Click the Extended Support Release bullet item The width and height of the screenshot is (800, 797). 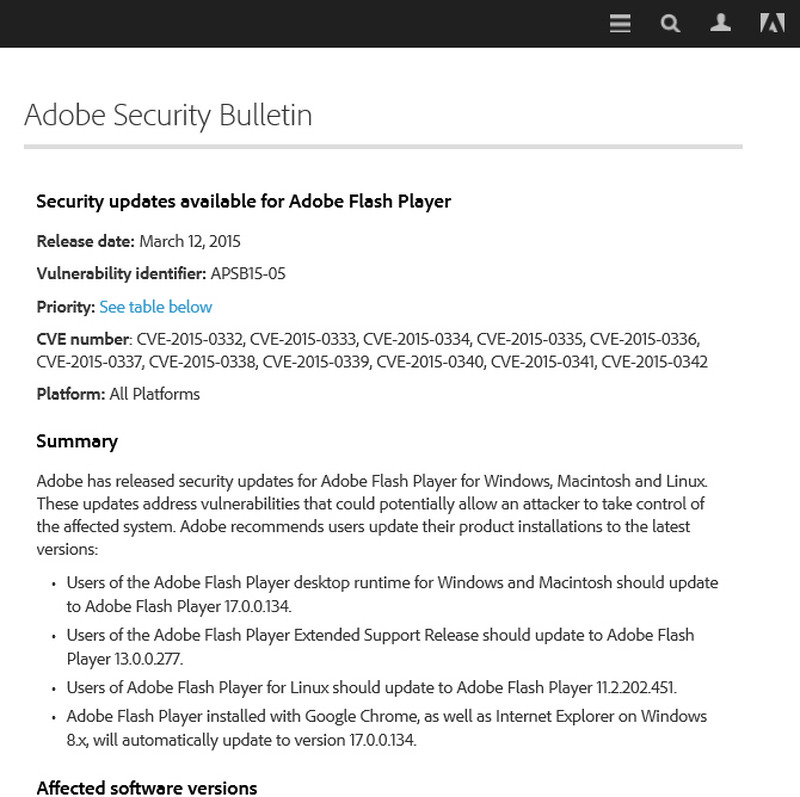380,646
